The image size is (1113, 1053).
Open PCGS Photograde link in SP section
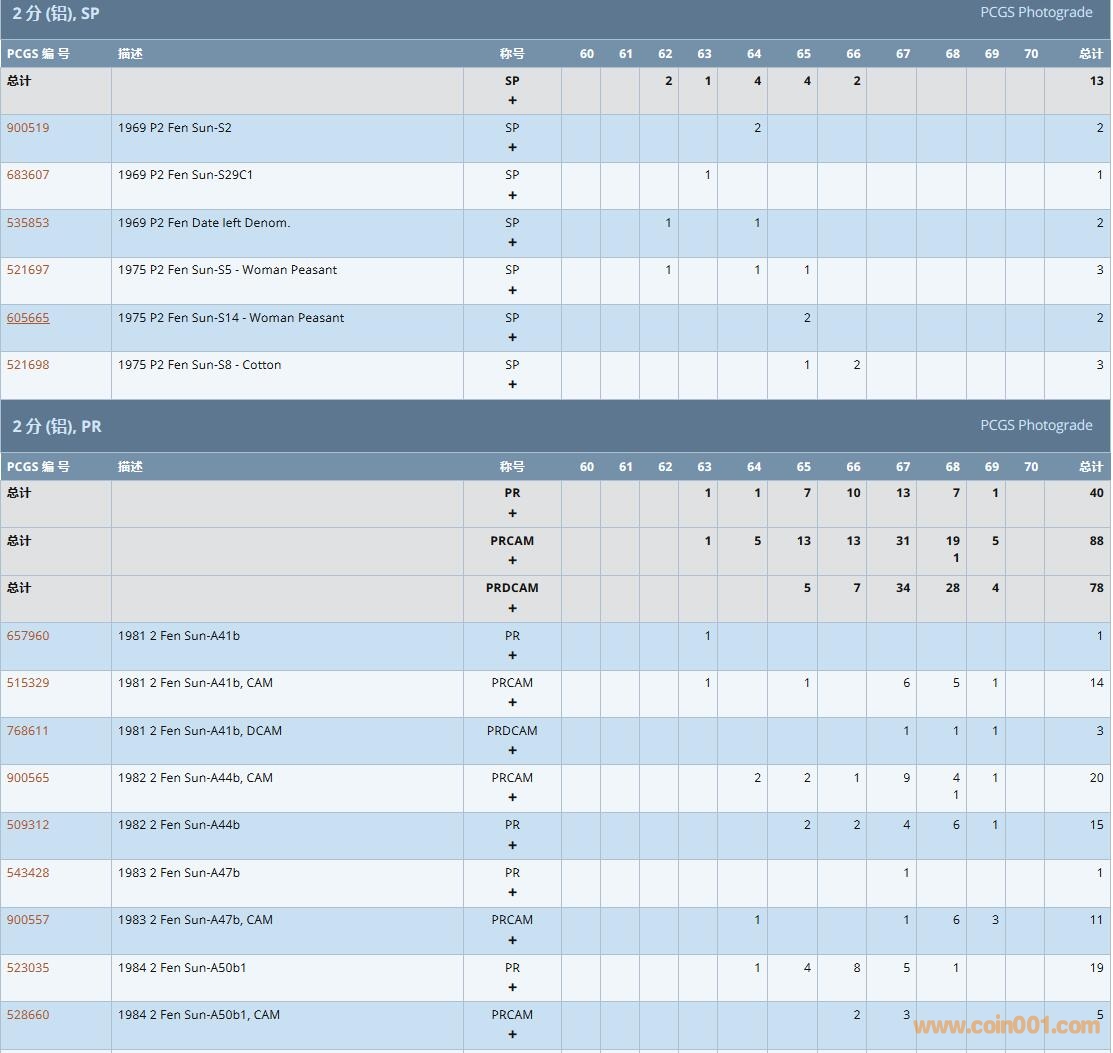tap(1036, 13)
